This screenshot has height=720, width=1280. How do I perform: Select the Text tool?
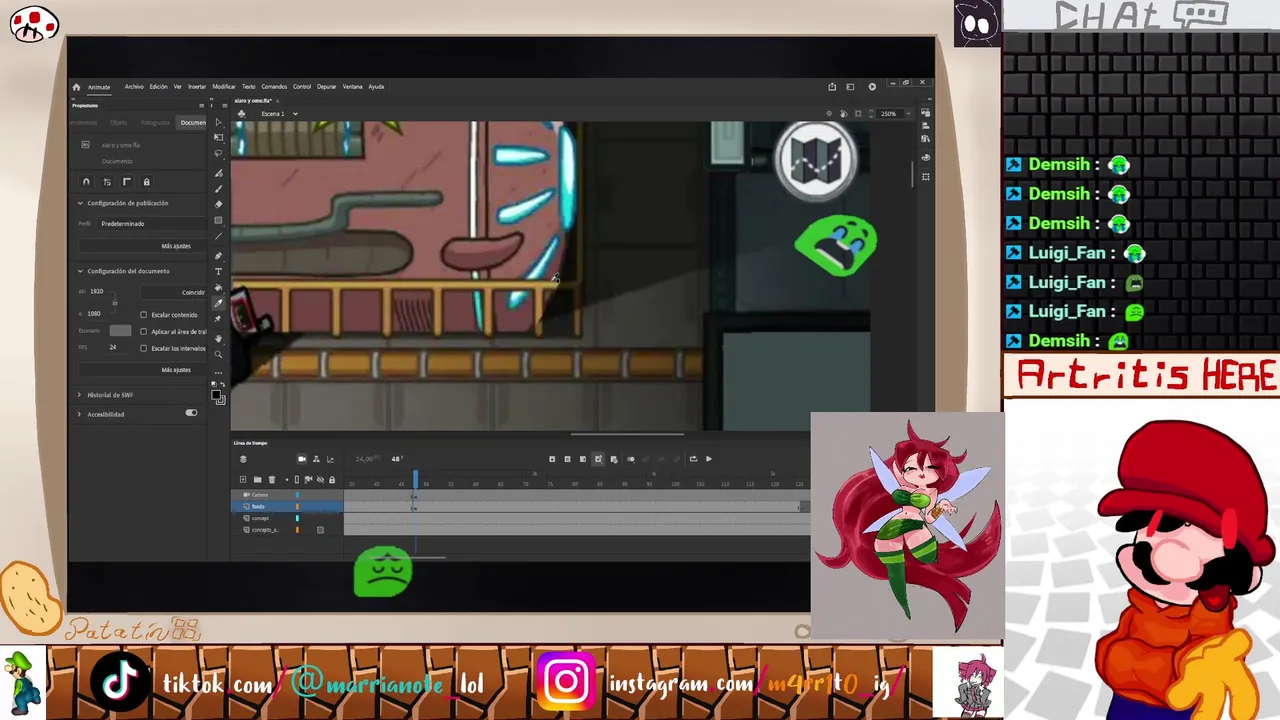click(x=219, y=271)
